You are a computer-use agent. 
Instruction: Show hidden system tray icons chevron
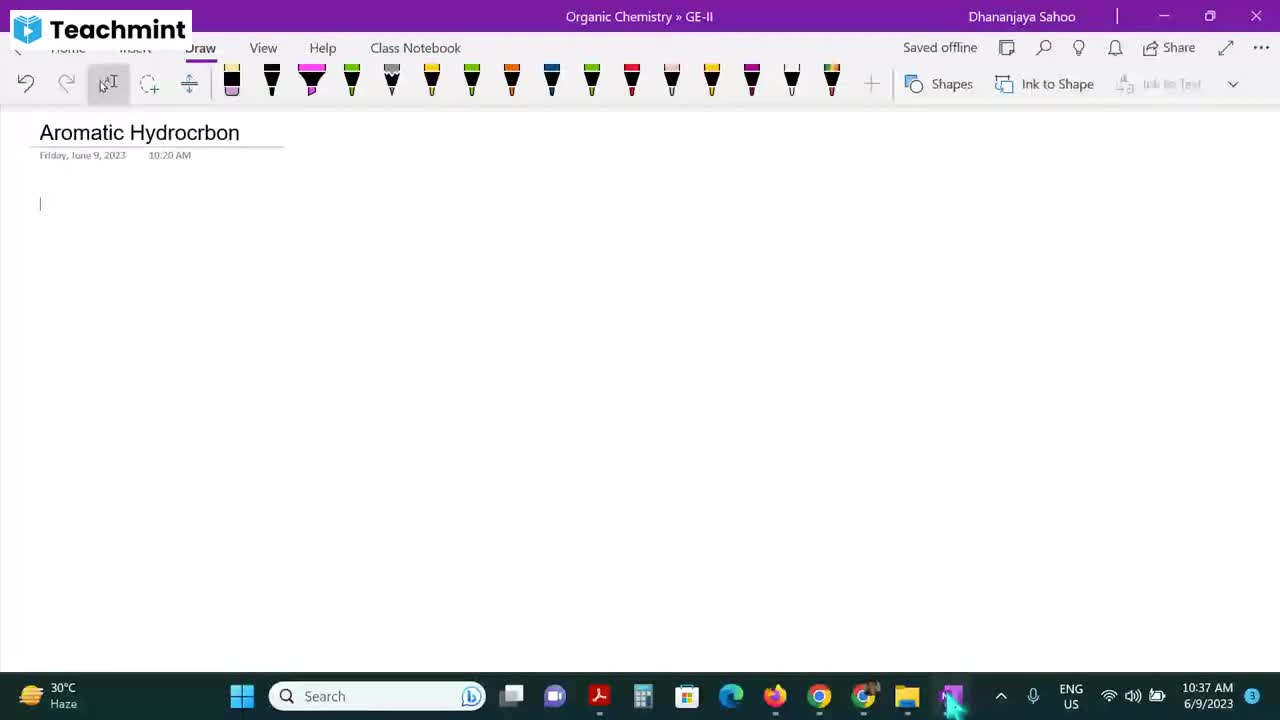click(x=1001, y=696)
